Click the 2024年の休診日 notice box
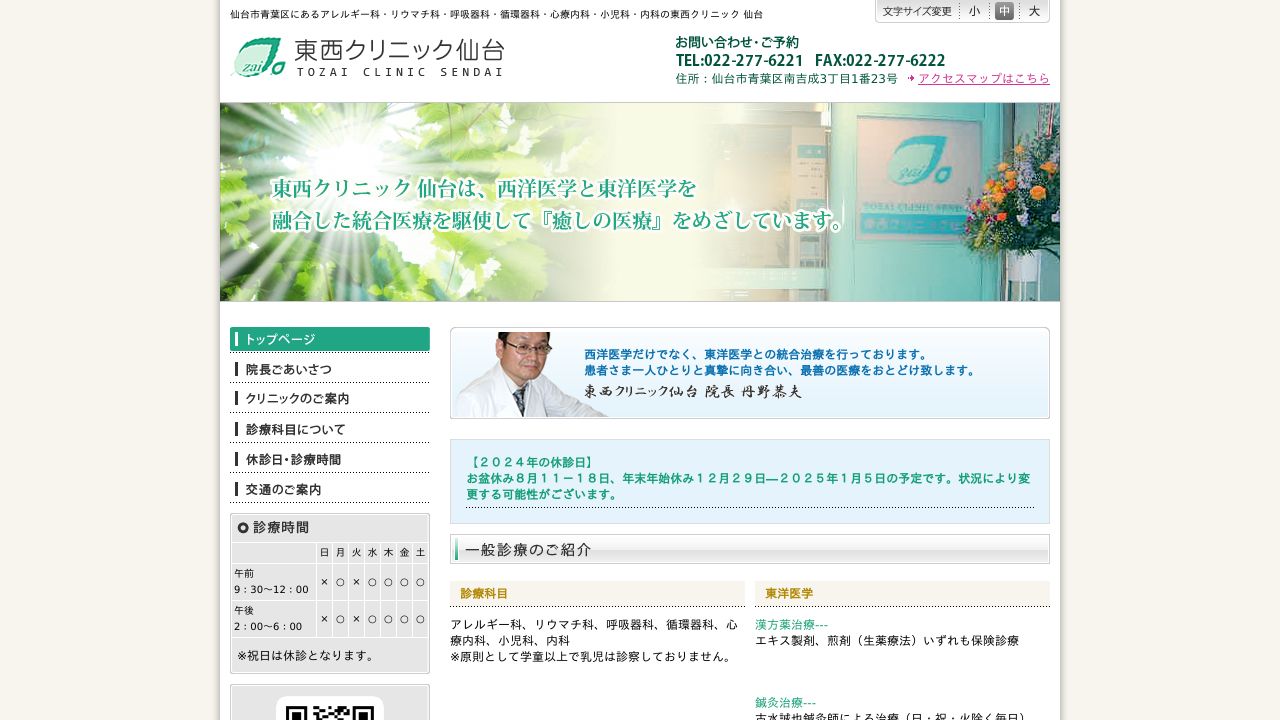This screenshot has height=720, width=1280. pos(750,481)
